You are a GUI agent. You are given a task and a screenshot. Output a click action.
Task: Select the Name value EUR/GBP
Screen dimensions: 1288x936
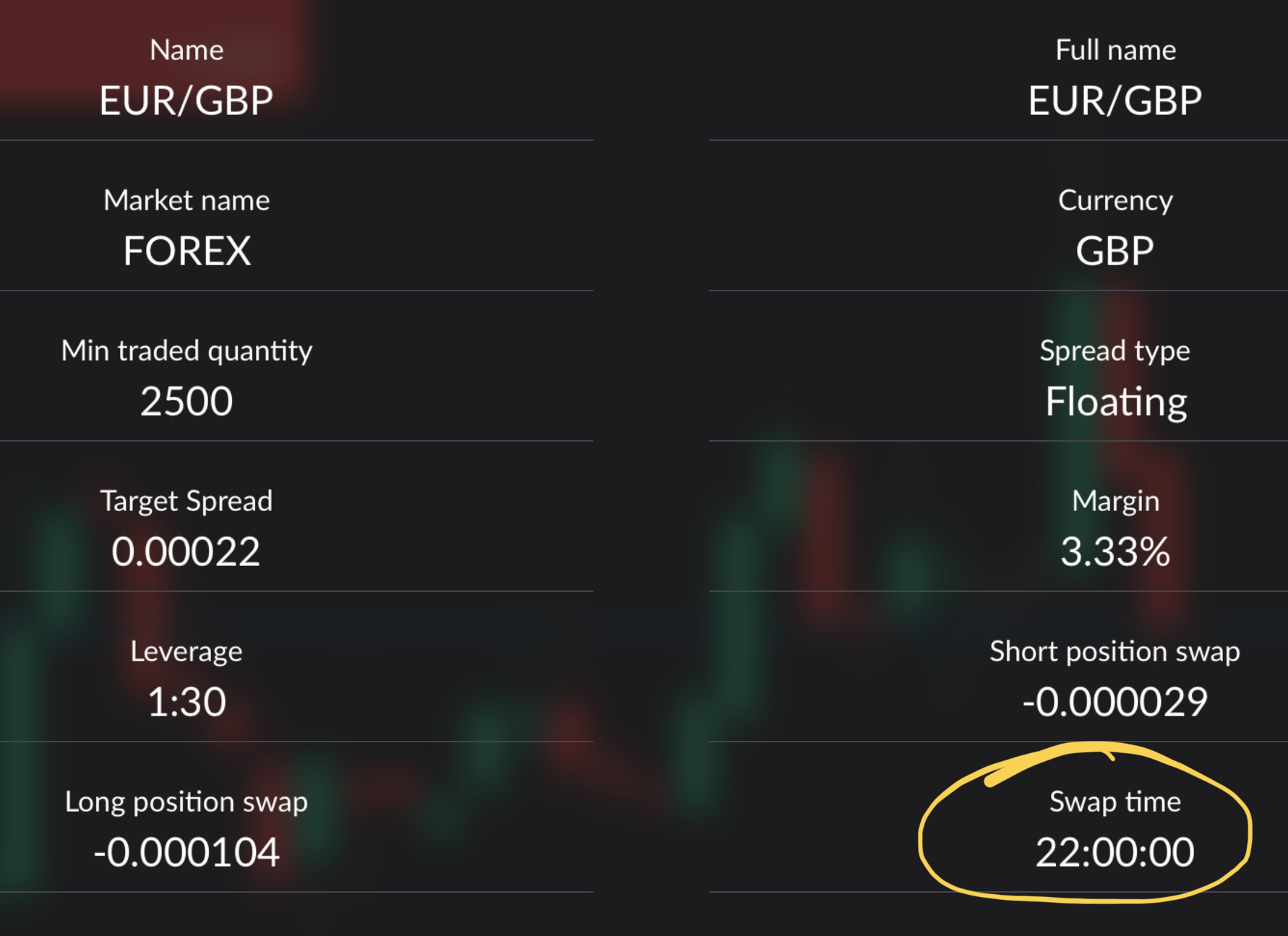(x=186, y=100)
